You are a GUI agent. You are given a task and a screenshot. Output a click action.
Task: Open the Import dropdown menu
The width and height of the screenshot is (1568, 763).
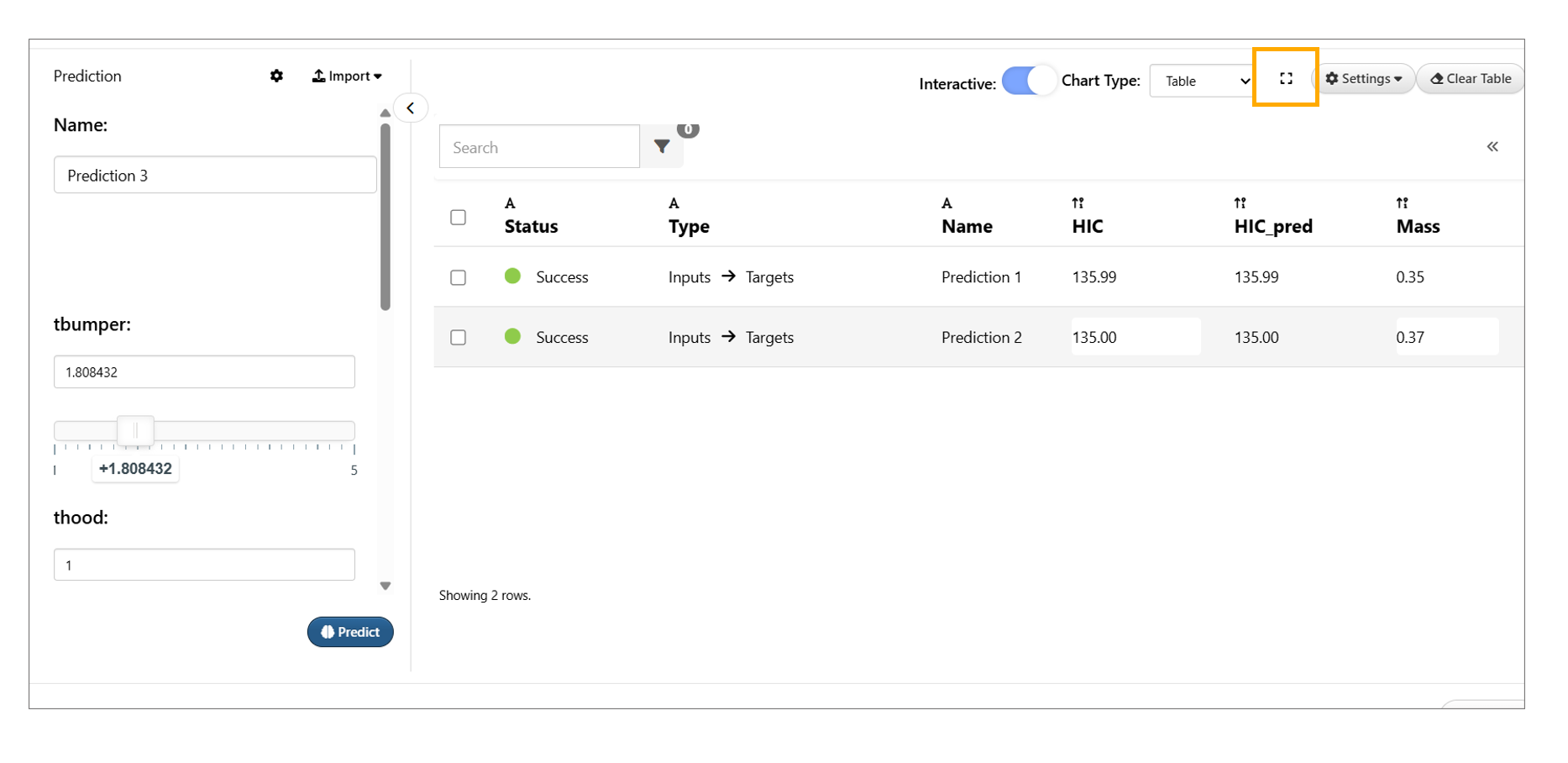coord(347,76)
